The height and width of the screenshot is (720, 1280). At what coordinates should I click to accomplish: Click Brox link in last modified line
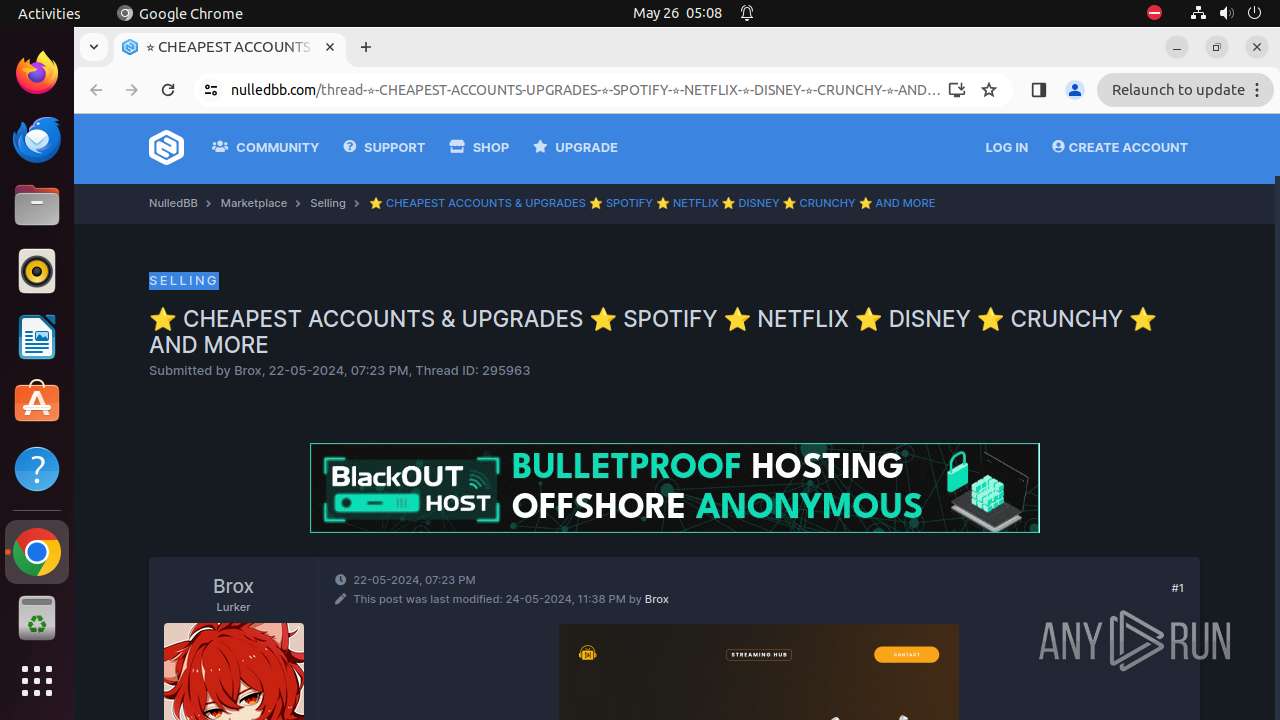pos(657,599)
